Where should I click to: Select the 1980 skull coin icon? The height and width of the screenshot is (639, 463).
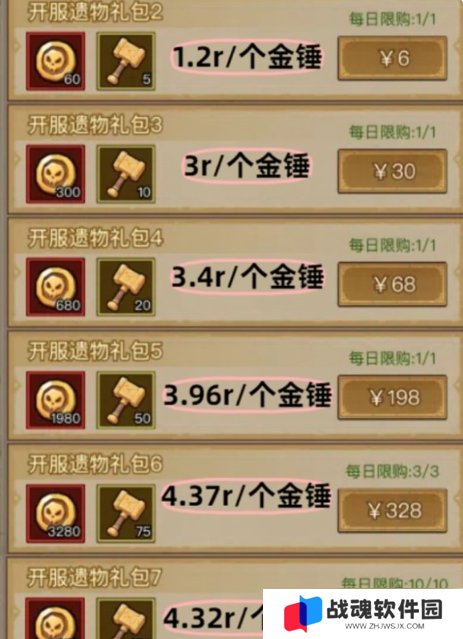(55, 400)
